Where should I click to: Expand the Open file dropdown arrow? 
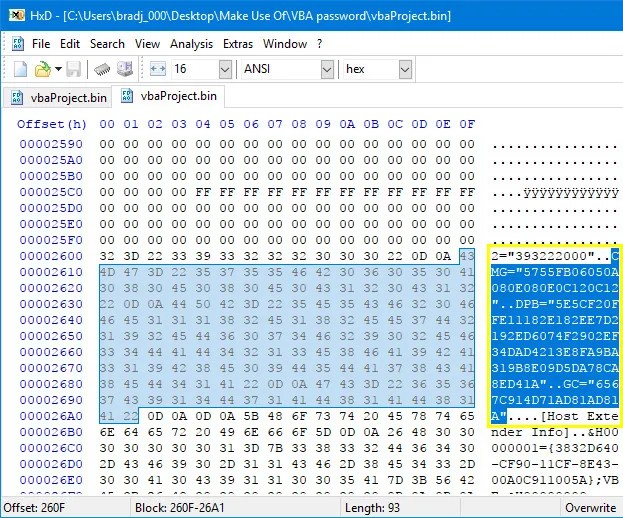pyautogui.click(x=58, y=69)
